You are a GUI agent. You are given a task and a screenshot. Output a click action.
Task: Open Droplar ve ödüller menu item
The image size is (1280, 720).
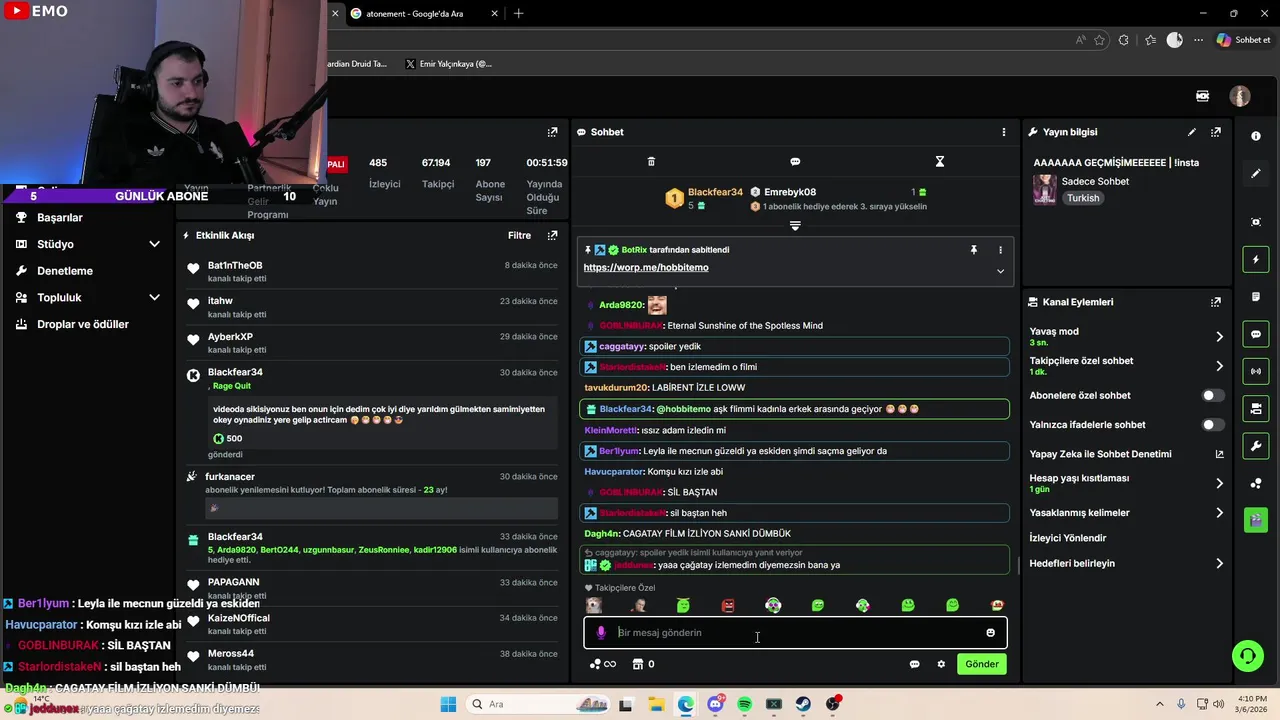pyautogui.click(x=83, y=325)
